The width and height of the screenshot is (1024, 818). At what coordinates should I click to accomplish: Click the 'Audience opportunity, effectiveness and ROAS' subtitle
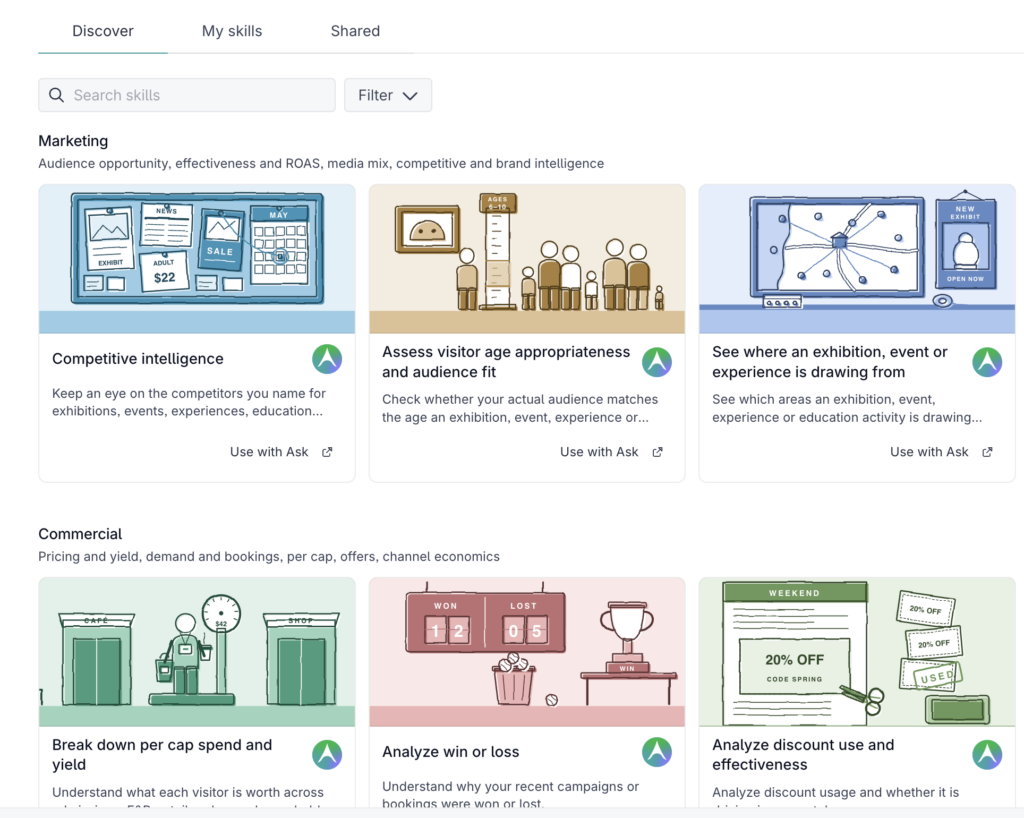(x=321, y=163)
